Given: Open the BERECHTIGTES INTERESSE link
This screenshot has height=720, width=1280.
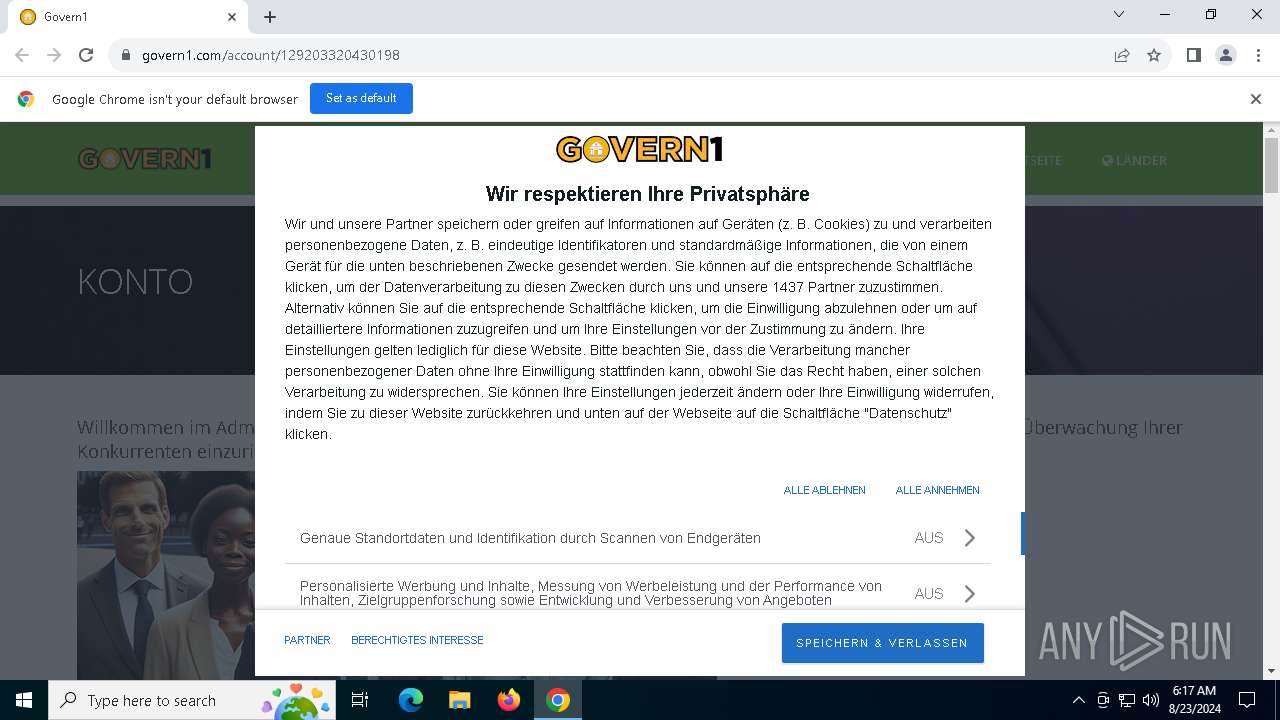Looking at the screenshot, I should click(x=417, y=640).
